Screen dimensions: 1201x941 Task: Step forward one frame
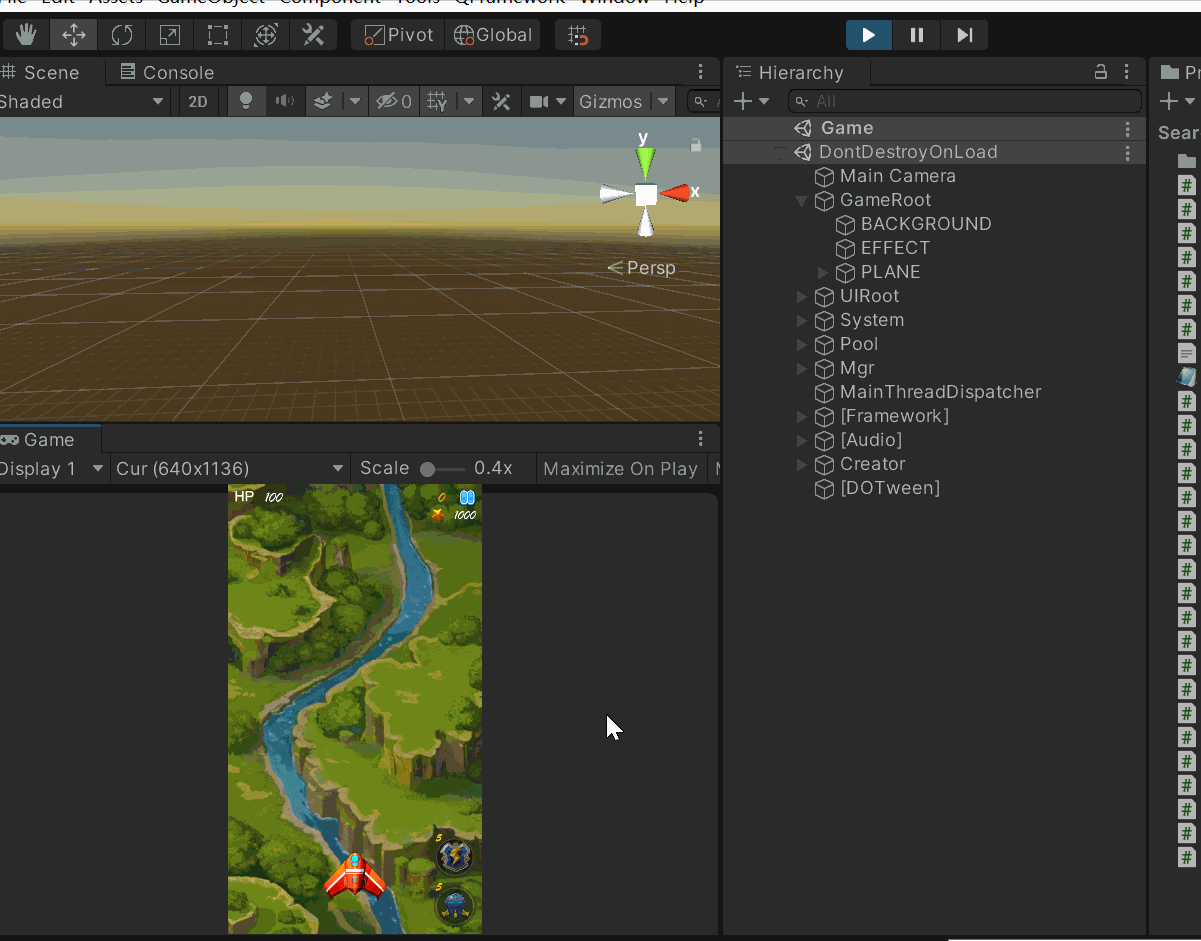[x=964, y=35]
